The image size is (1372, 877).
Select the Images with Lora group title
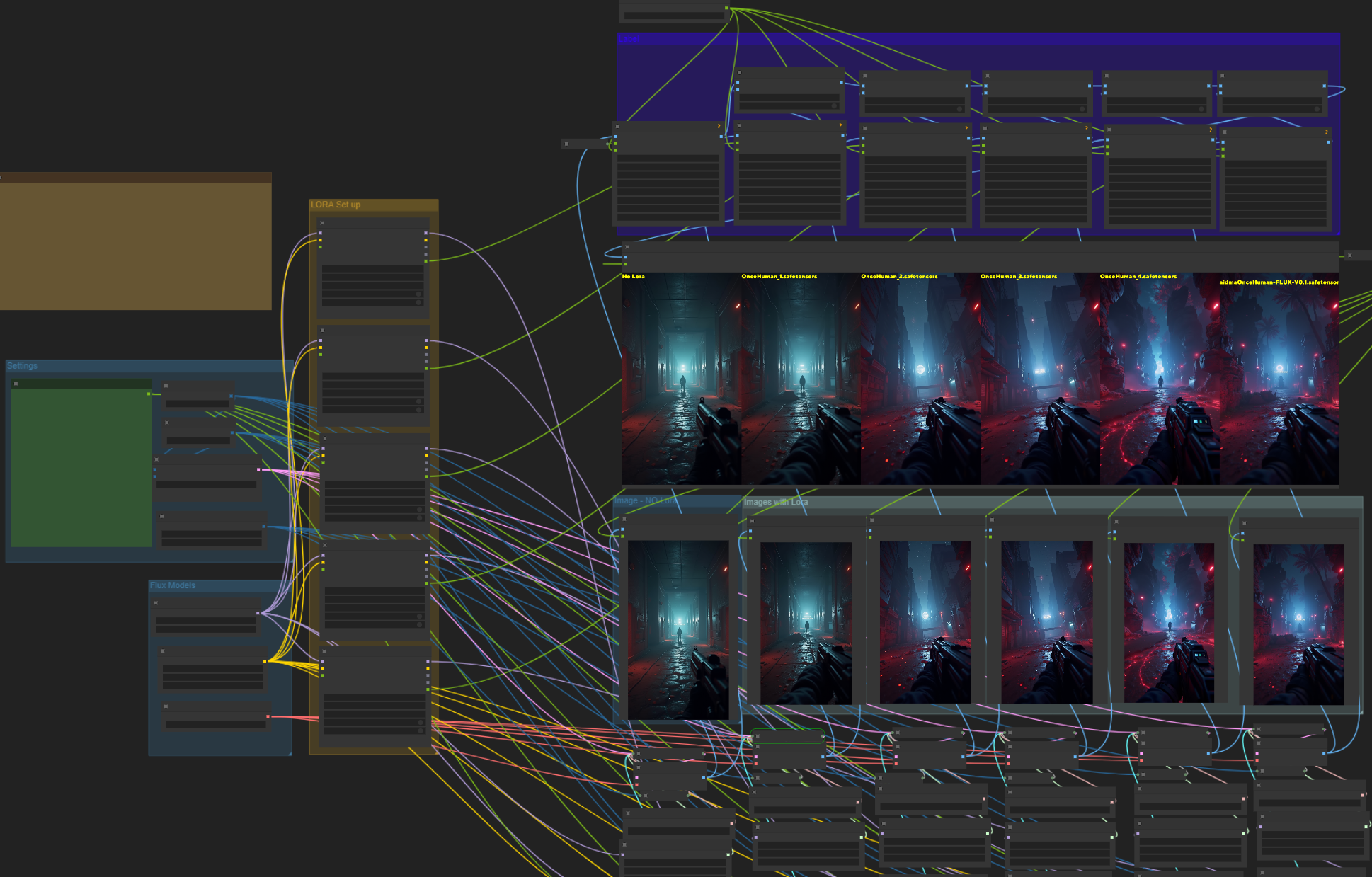(x=776, y=502)
